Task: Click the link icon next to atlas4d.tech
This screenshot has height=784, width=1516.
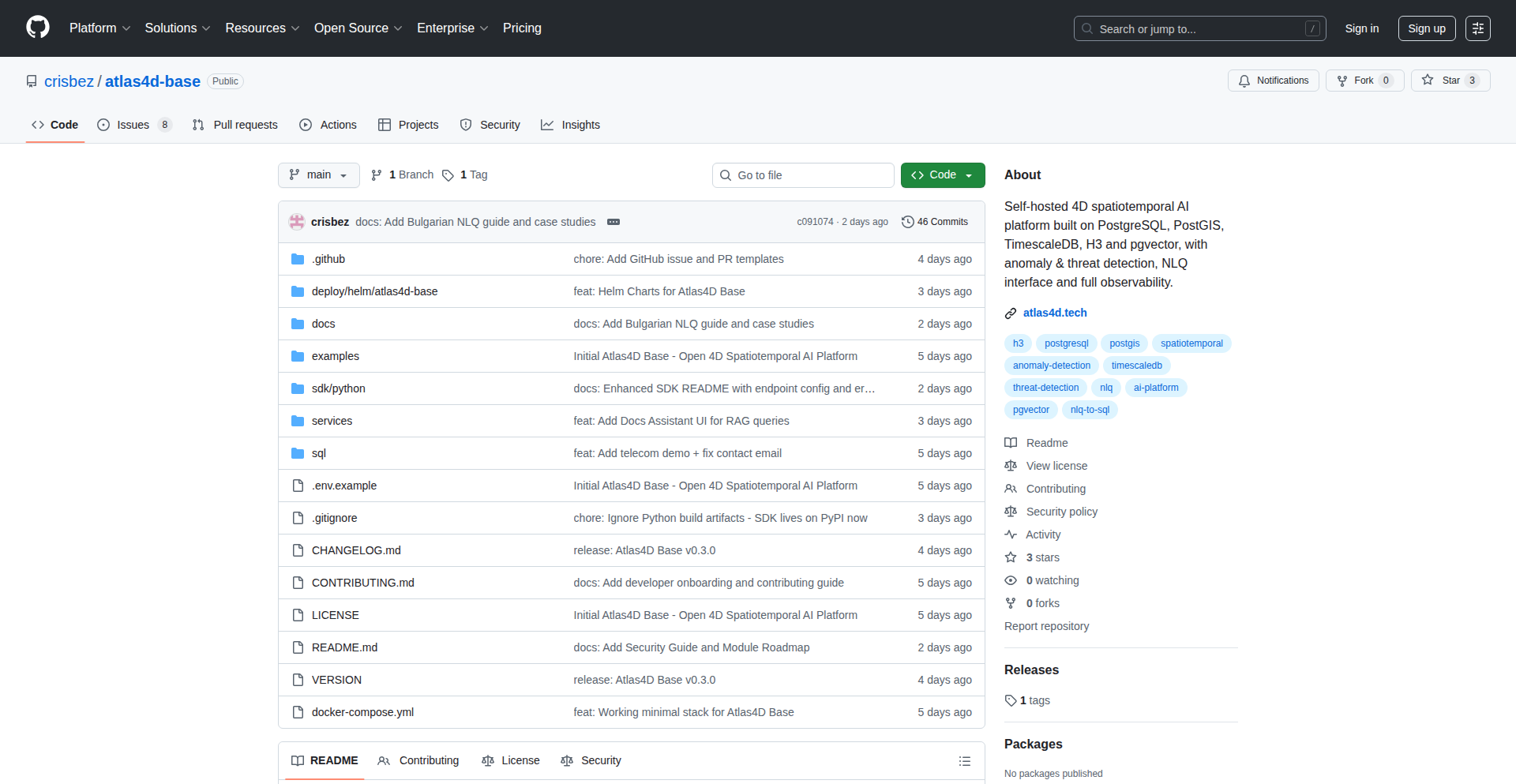Action: (1011, 313)
